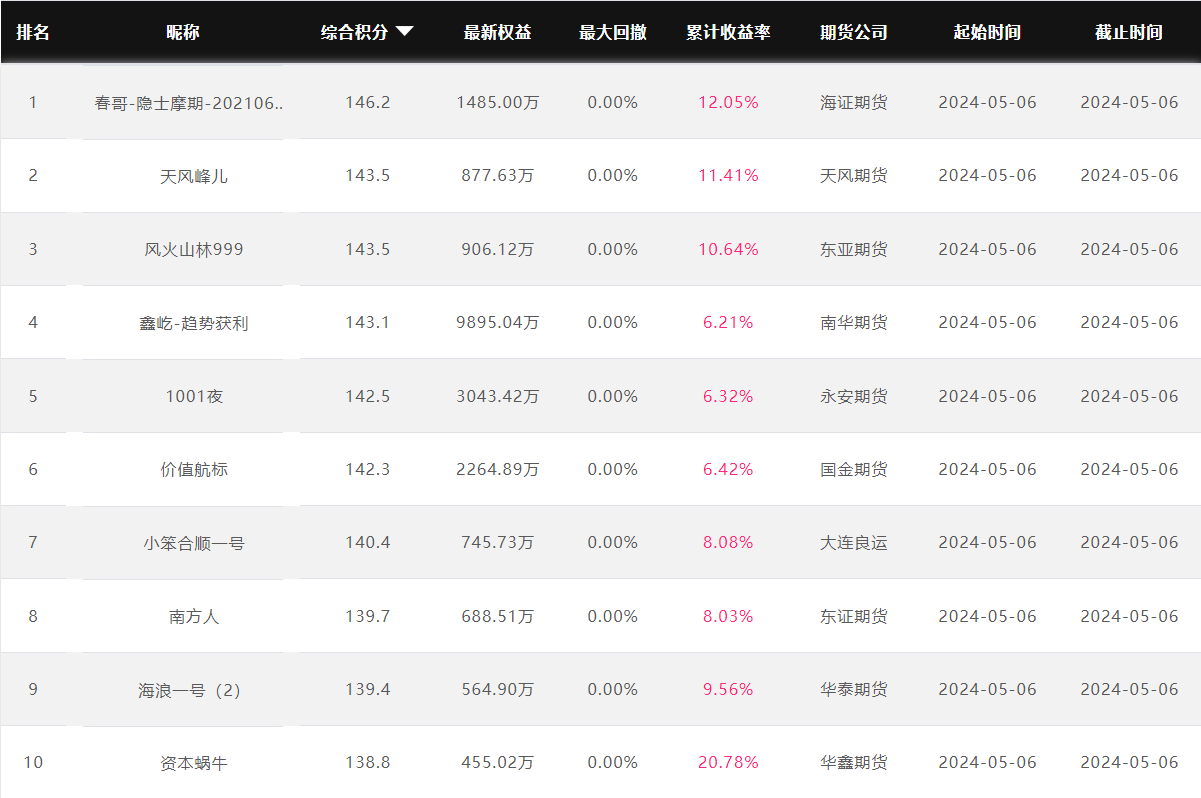Click the 起始时间 column header
1201x798 pixels.
click(987, 32)
